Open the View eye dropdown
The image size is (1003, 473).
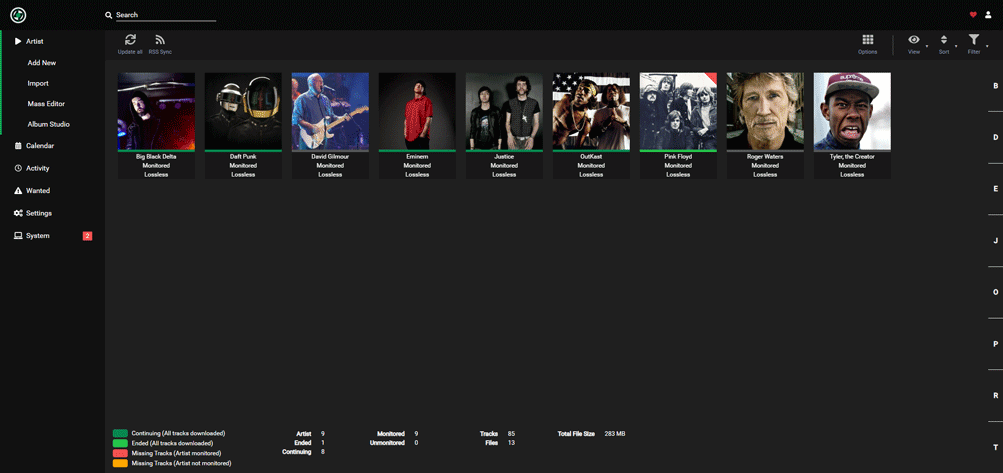click(914, 40)
